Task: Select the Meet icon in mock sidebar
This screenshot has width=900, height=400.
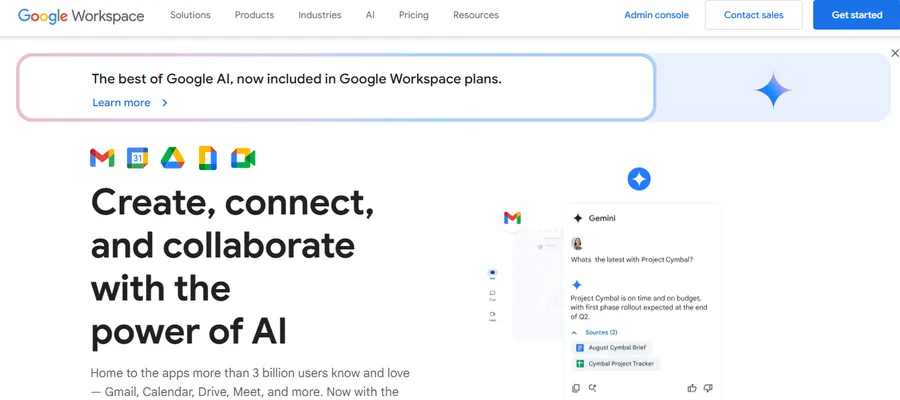Action: click(492, 316)
